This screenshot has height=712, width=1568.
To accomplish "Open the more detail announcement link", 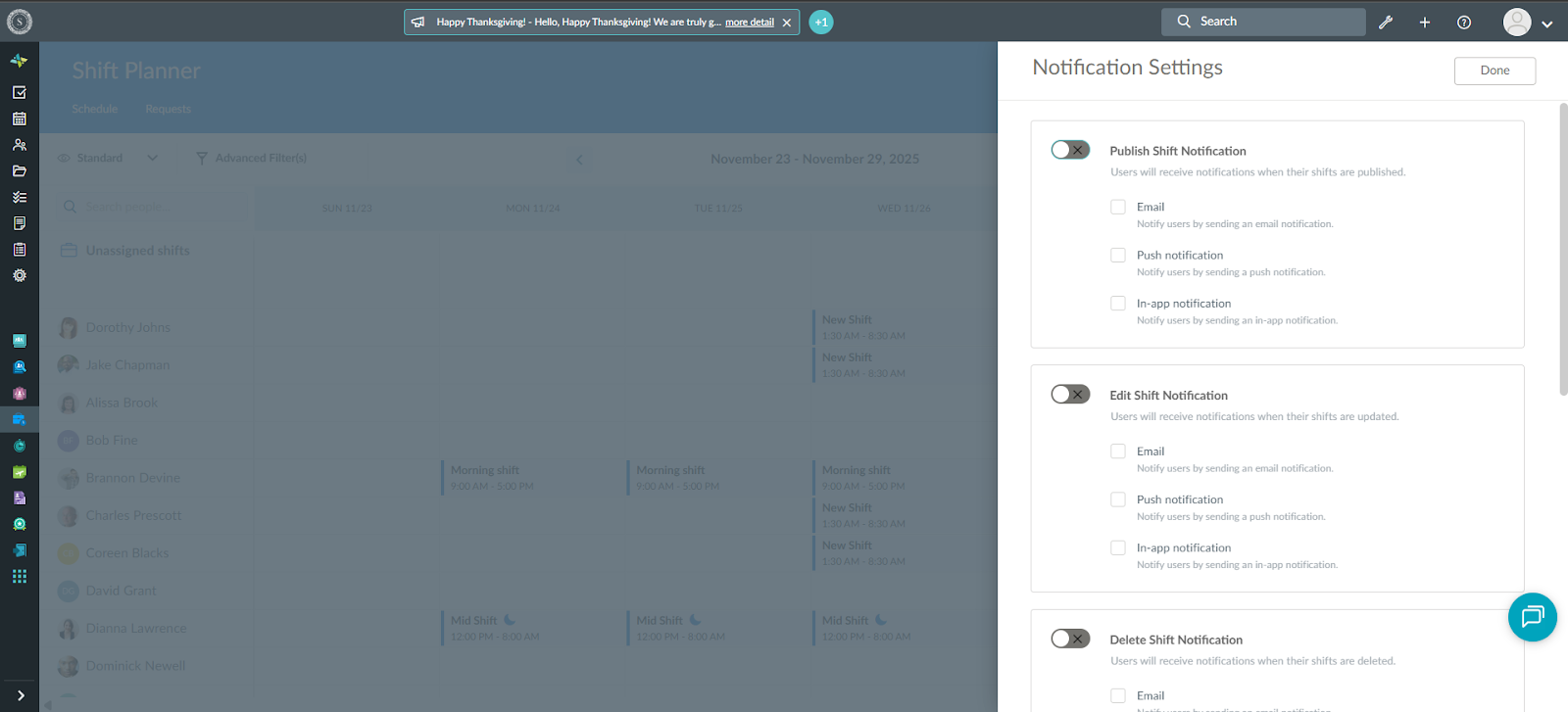I will point(750,22).
